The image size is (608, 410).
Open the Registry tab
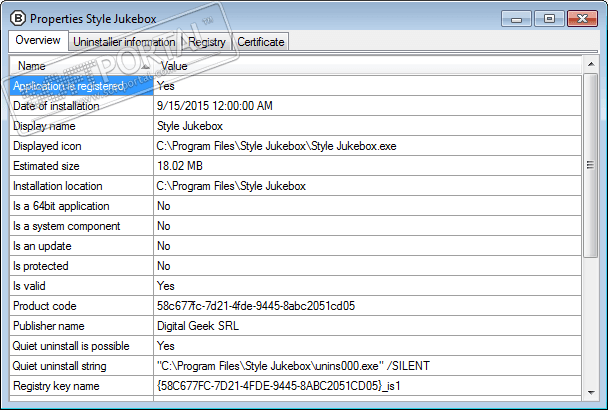(x=207, y=42)
